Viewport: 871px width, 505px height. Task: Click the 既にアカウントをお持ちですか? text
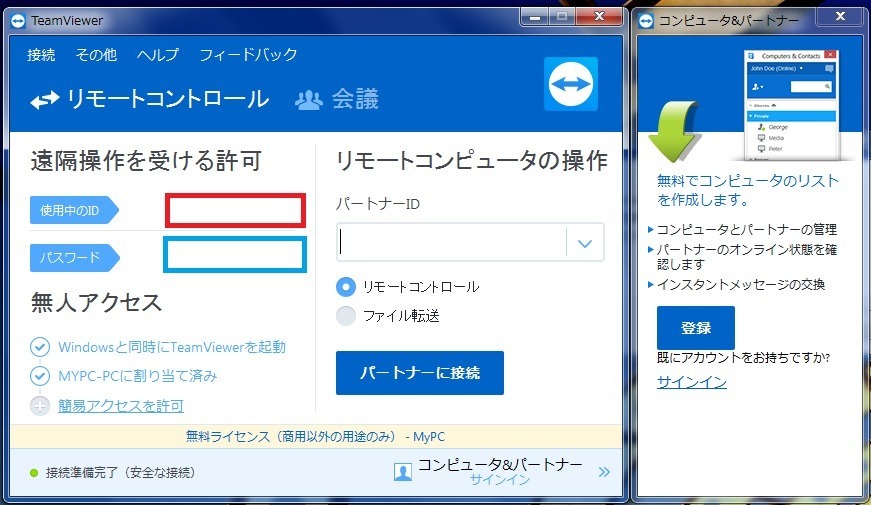743,358
